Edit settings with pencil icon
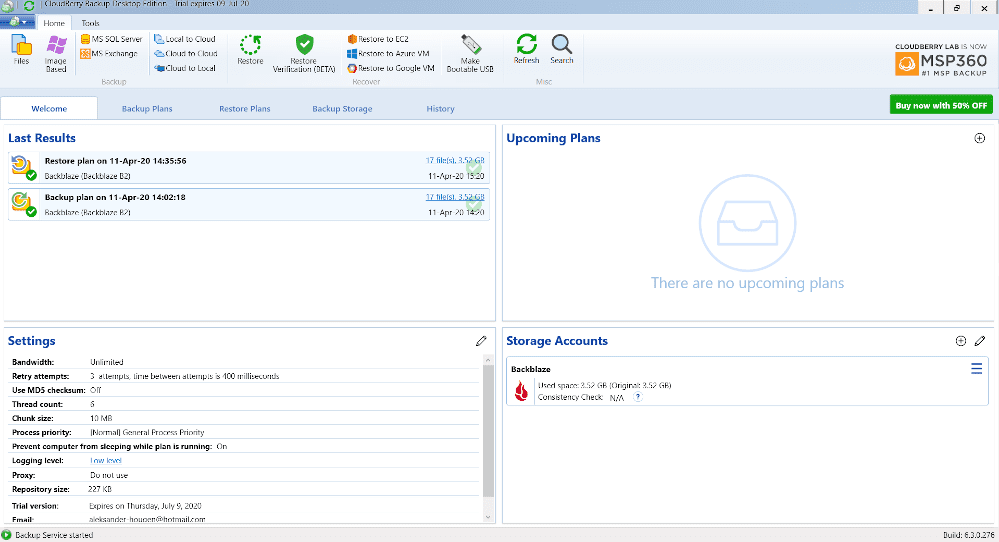The height and width of the screenshot is (542, 999). pos(481,341)
